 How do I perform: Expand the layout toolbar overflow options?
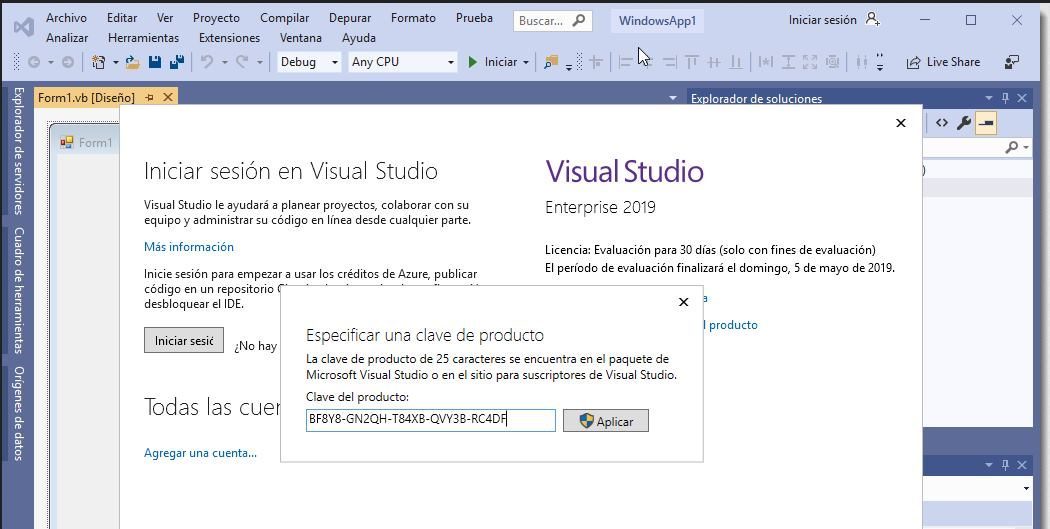click(x=880, y=62)
